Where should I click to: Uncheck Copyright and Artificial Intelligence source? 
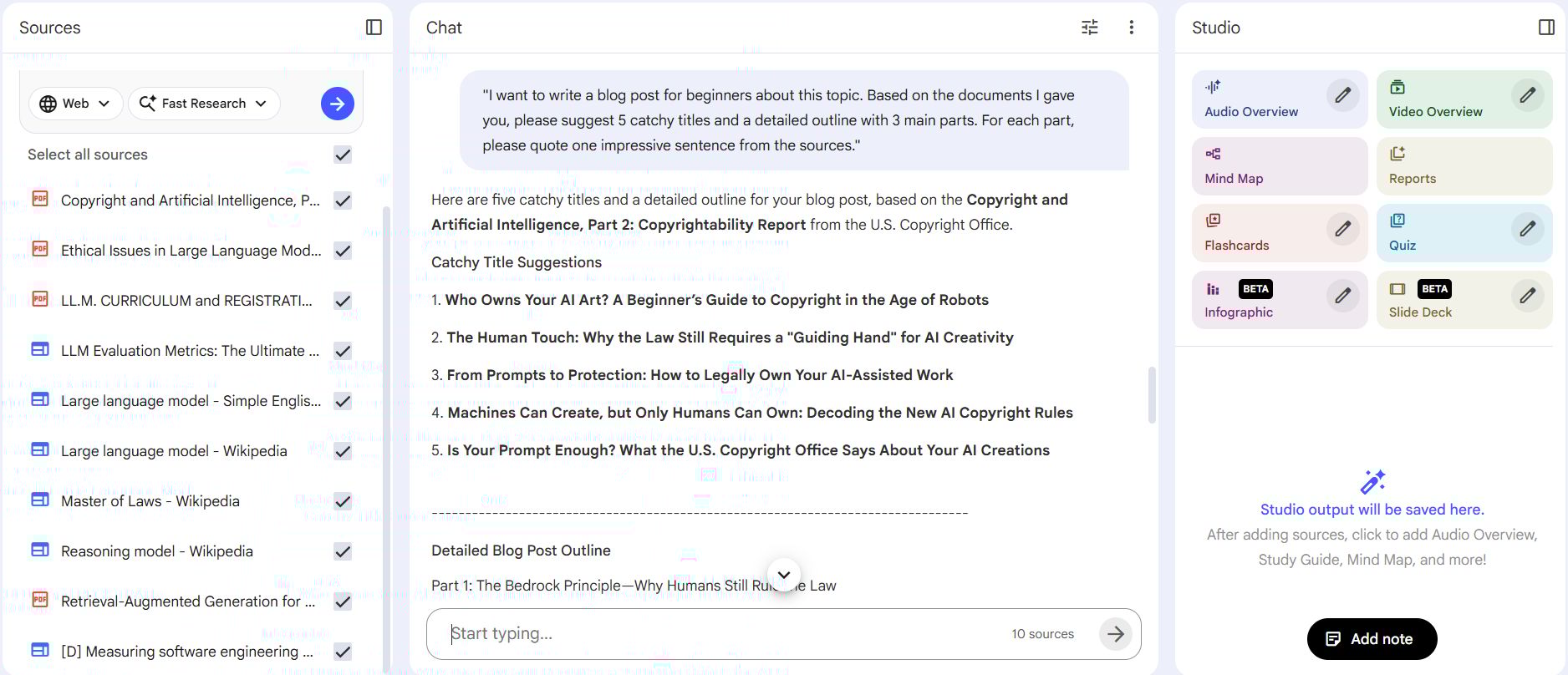[x=343, y=200]
